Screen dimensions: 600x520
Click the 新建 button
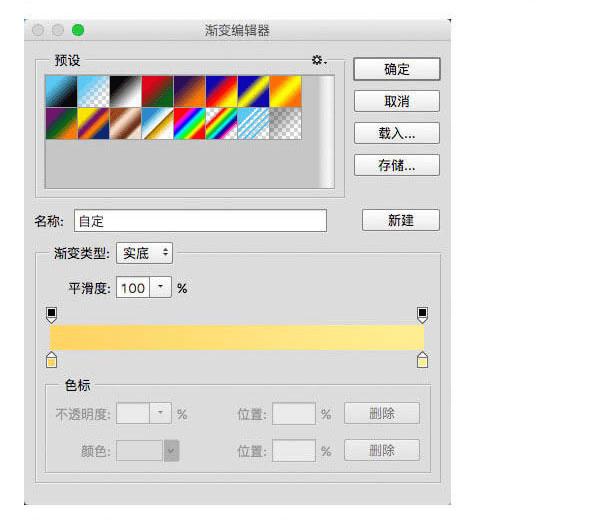click(401, 220)
